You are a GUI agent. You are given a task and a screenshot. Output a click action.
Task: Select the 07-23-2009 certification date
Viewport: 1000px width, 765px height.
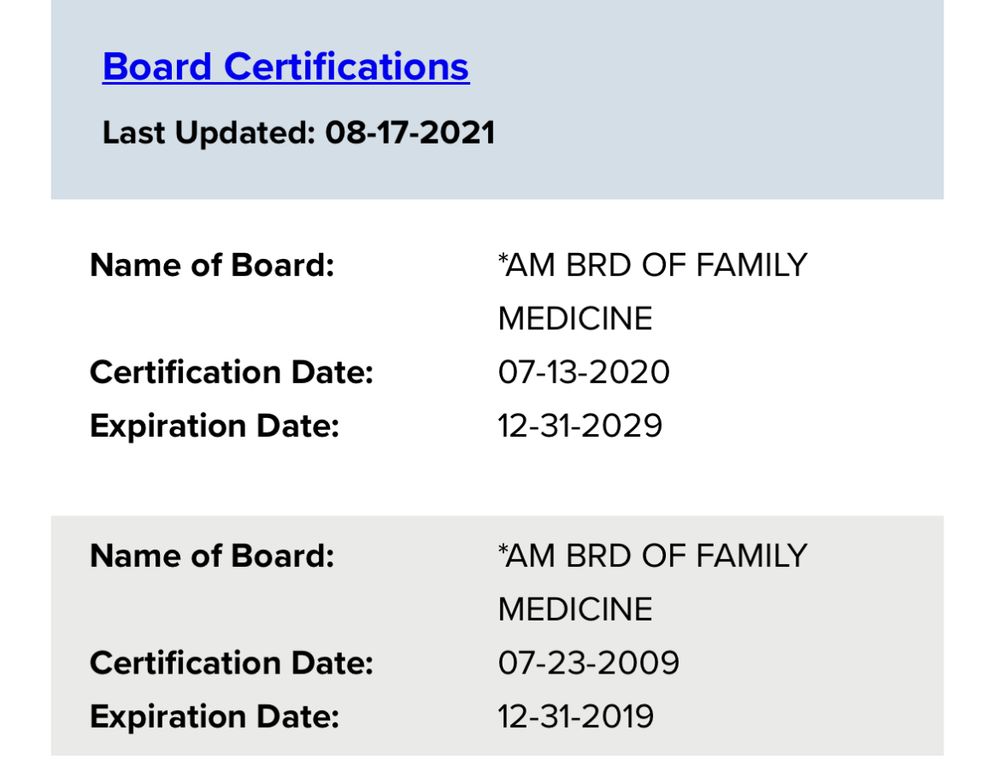point(588,663)
